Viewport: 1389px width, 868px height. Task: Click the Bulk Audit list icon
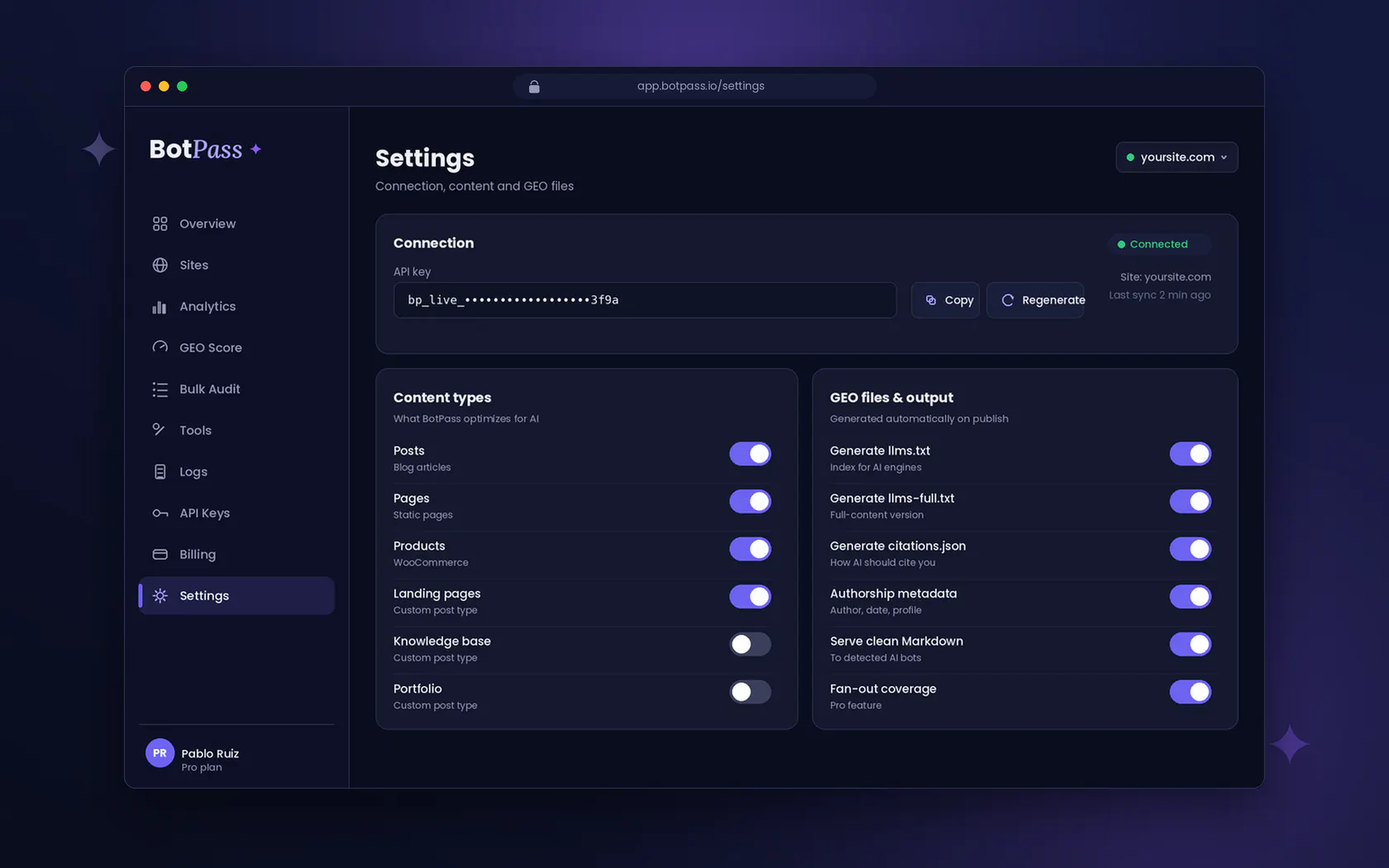160,389
